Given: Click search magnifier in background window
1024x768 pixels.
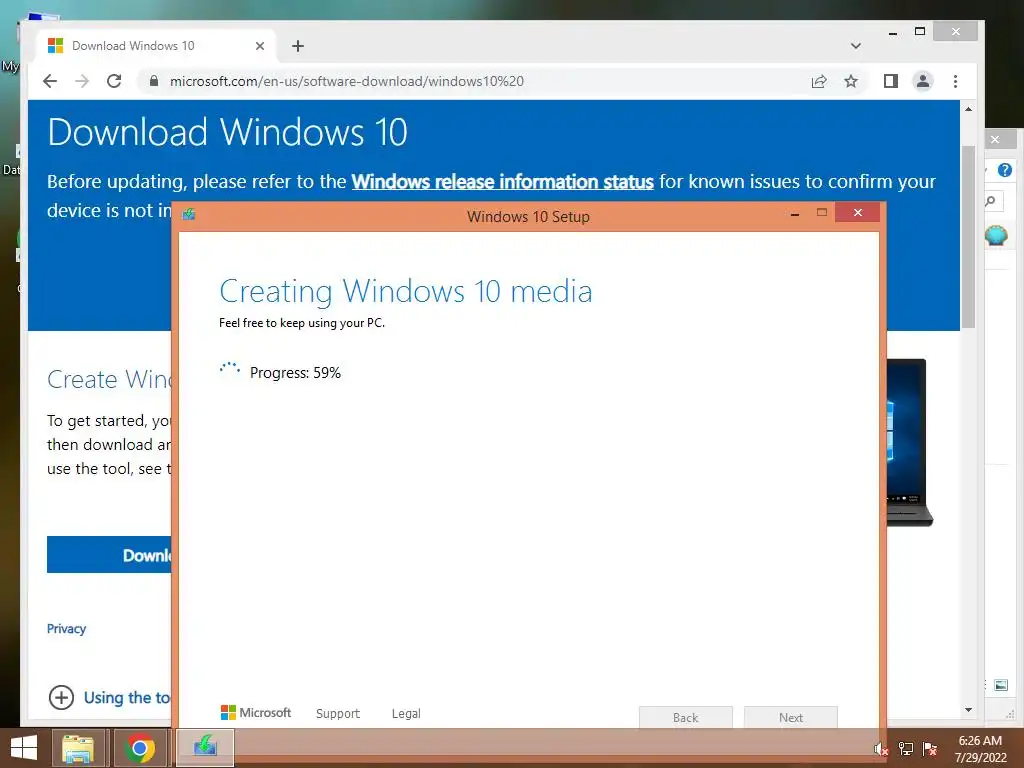Looking at the screenshot, I should (x=991, y=200).
